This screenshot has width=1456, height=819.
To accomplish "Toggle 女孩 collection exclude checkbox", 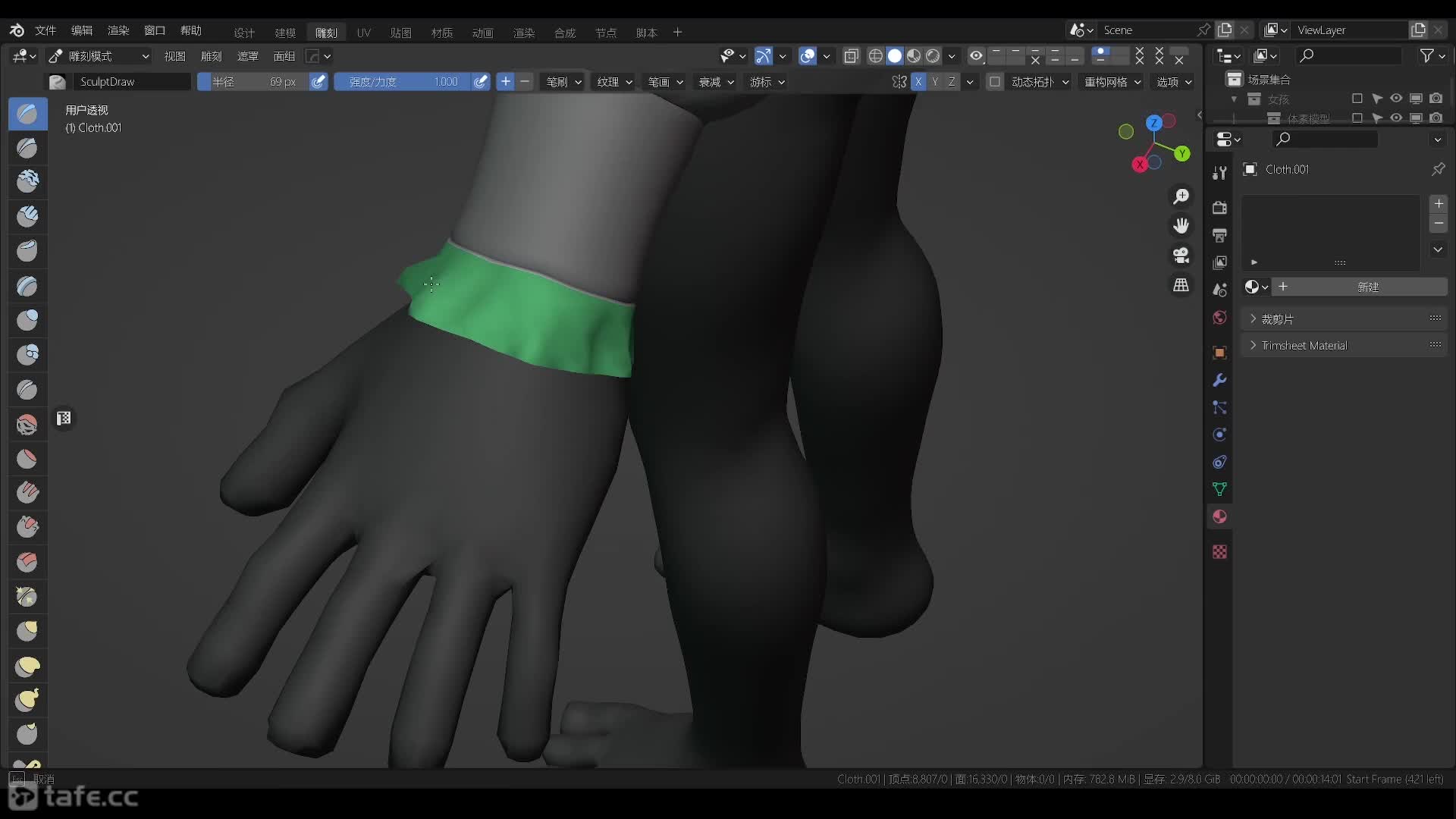I will tap(1357, 99).
